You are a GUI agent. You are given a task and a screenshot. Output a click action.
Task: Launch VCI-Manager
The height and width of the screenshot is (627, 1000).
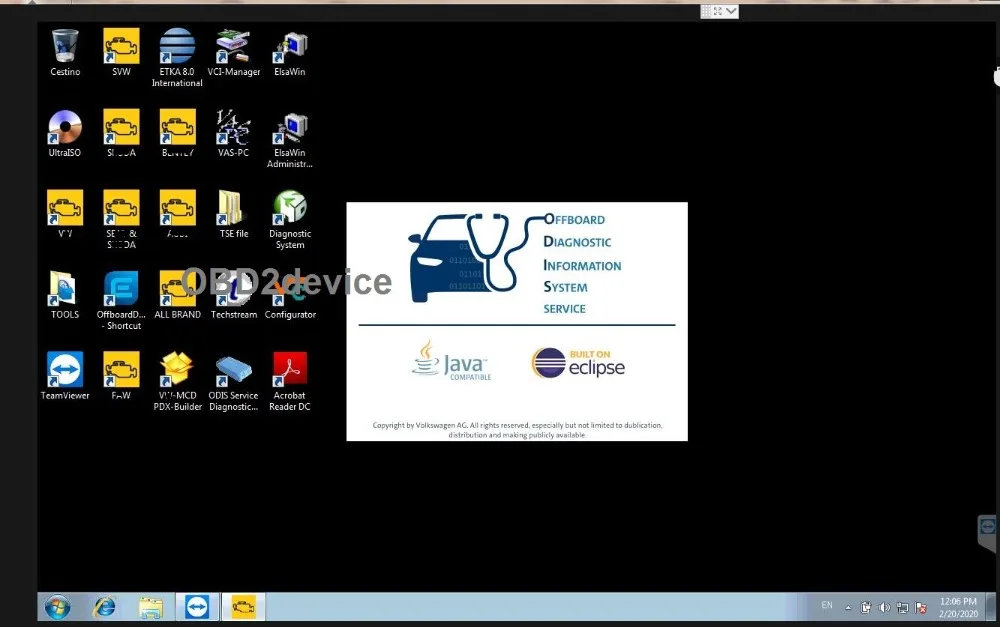point(233,52)
